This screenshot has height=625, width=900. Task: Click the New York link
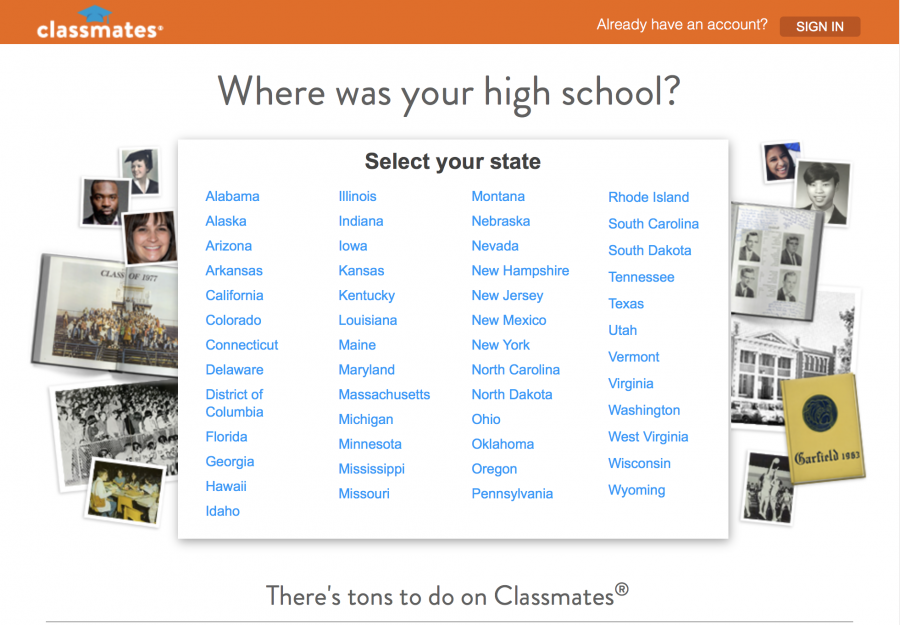(501, 344)
